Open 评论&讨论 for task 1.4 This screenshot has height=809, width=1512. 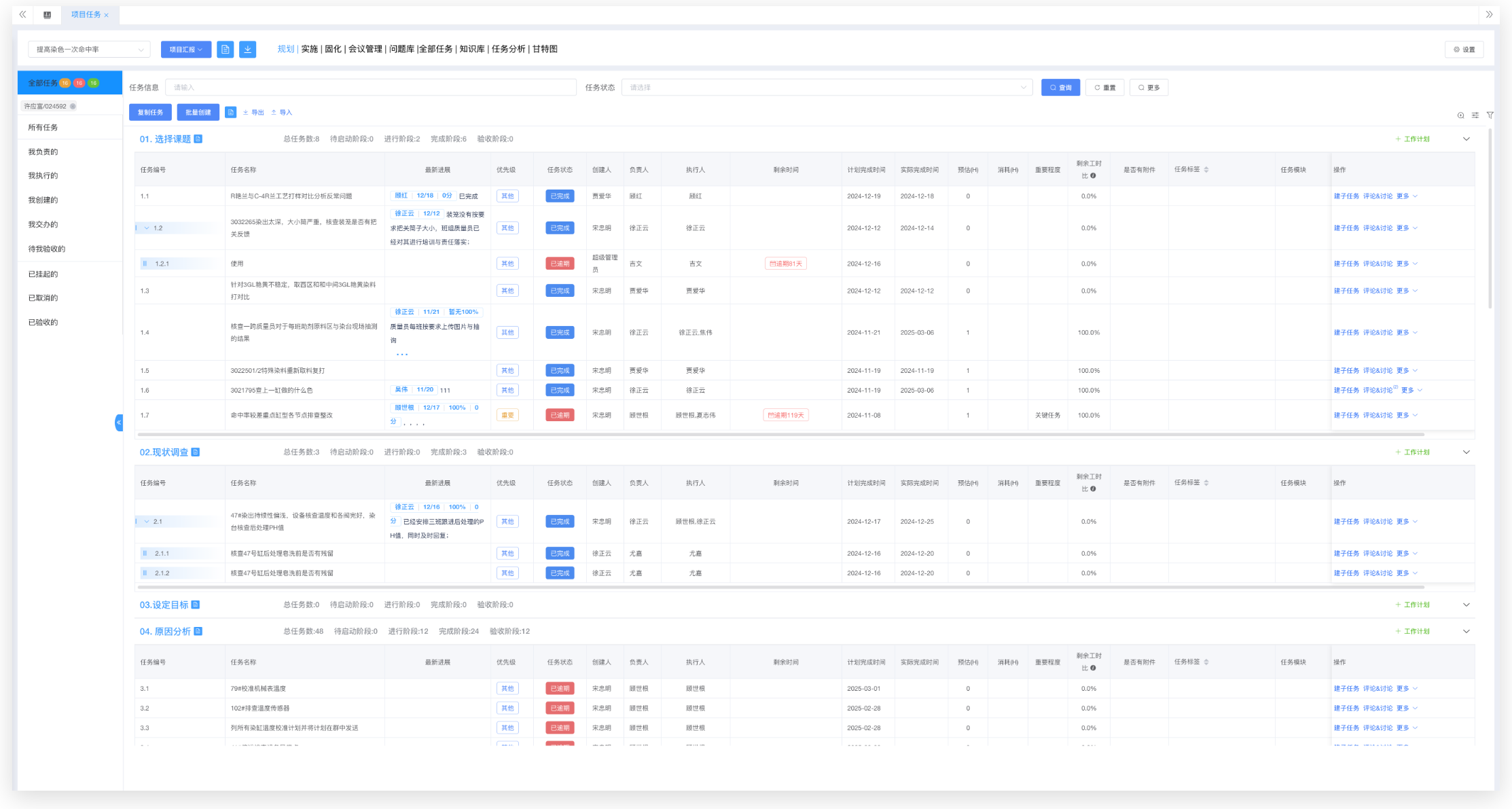pyautogui.click(x=1378, y=333)
